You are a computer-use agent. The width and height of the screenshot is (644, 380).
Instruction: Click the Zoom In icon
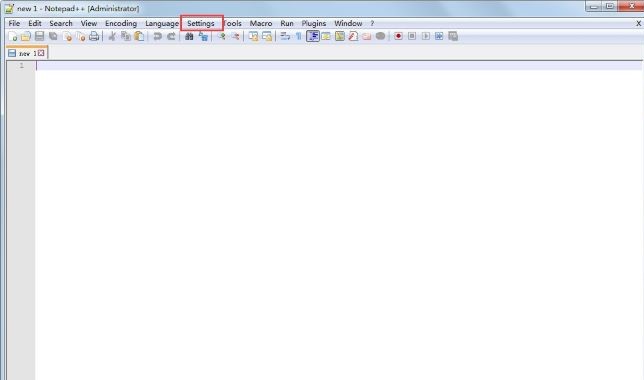[221, 36]
